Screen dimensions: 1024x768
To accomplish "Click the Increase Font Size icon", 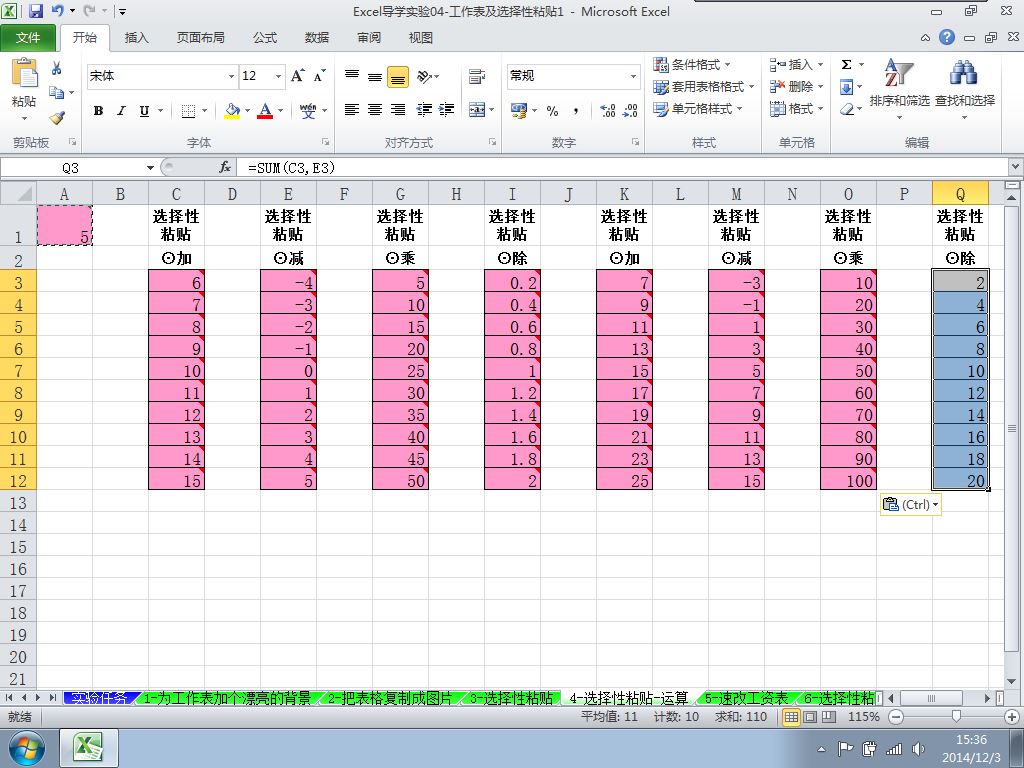I will coord(298,76).
